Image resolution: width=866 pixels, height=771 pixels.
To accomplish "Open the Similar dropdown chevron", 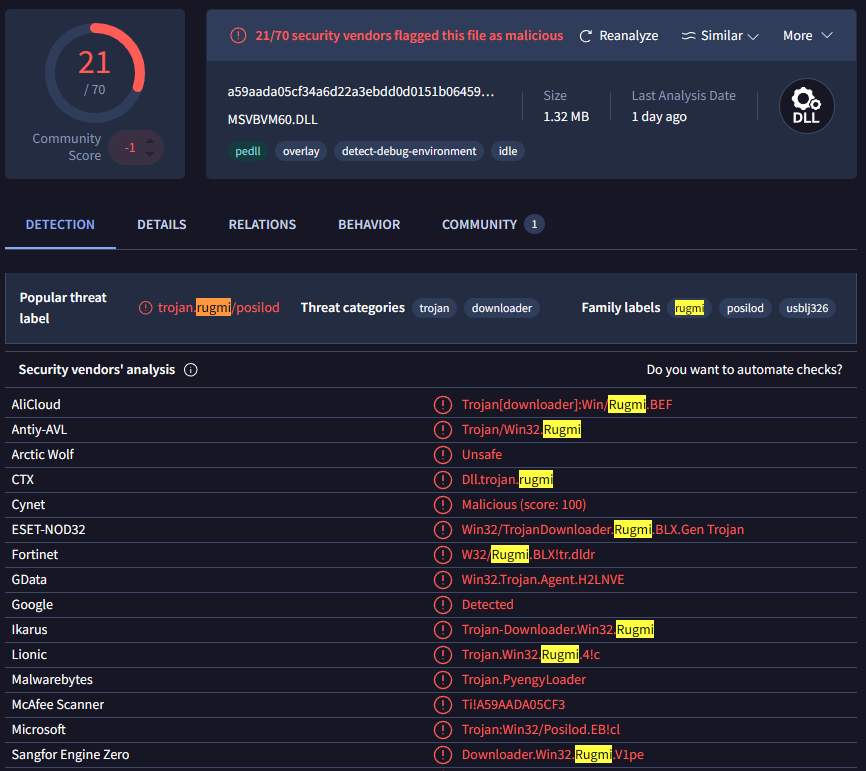I will (x=753, y=36).
